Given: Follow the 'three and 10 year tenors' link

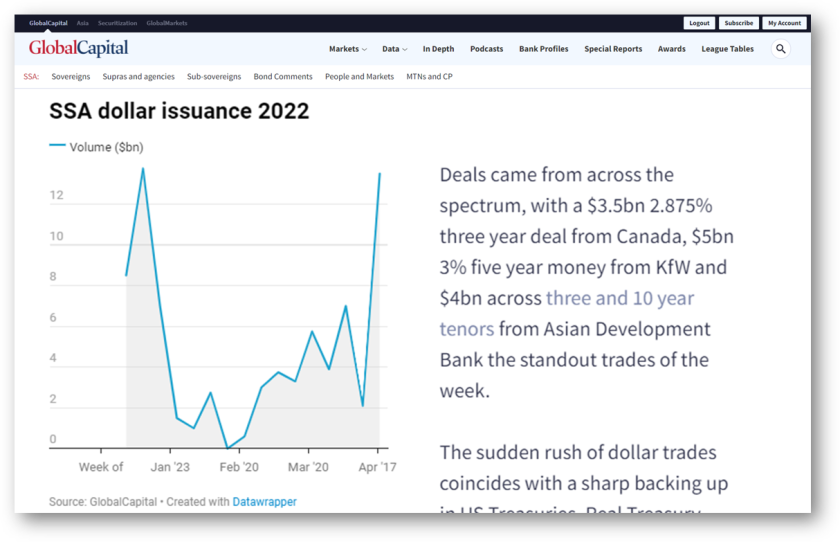Looking at the screenshot, I should click(620, 298).
